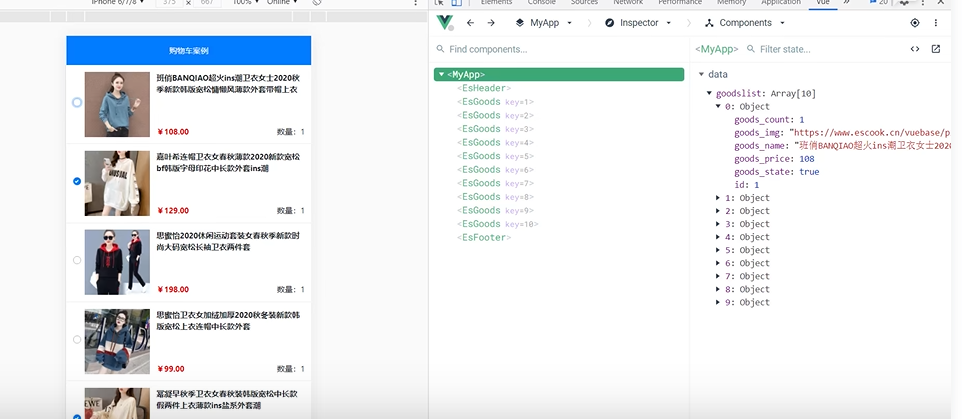
Task: Activate select component in page target icon
Action: [x=915, y=22]
